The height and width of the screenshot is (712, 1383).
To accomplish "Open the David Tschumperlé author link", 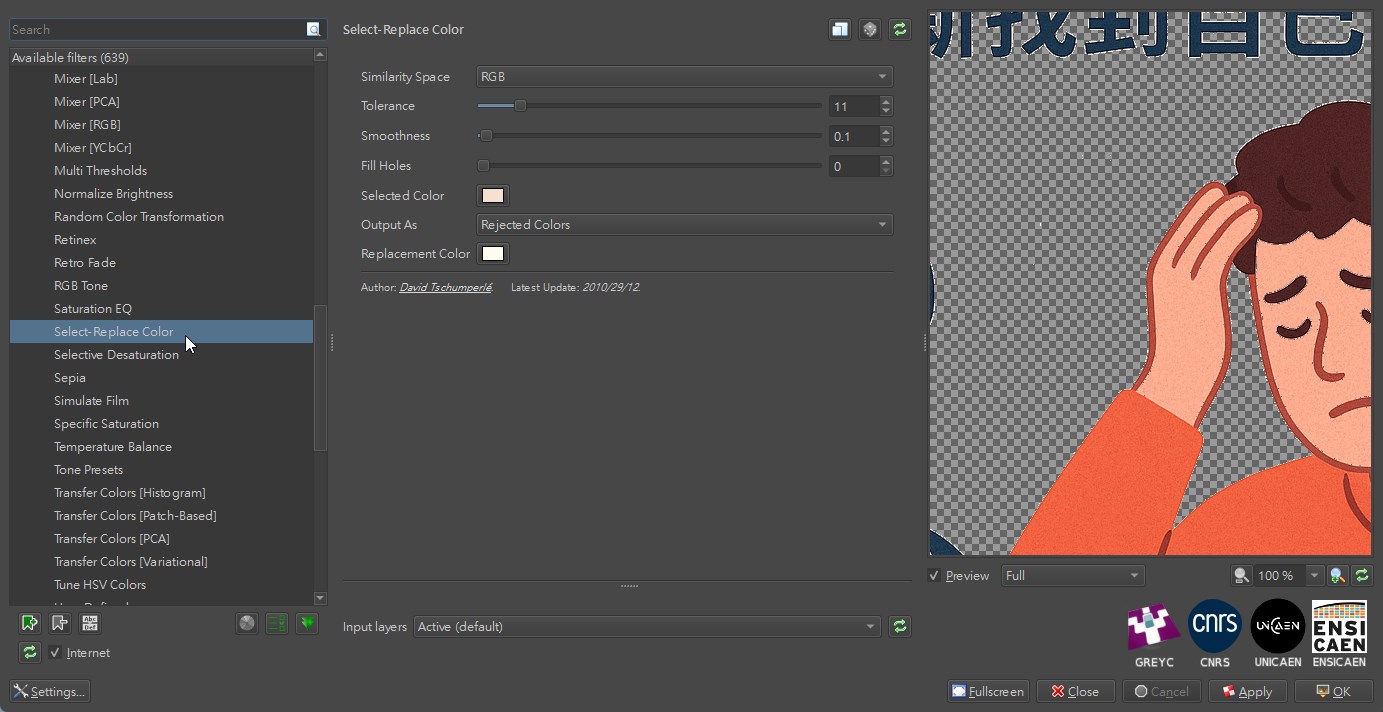I will pyautogui.click(x=445, y=288).
